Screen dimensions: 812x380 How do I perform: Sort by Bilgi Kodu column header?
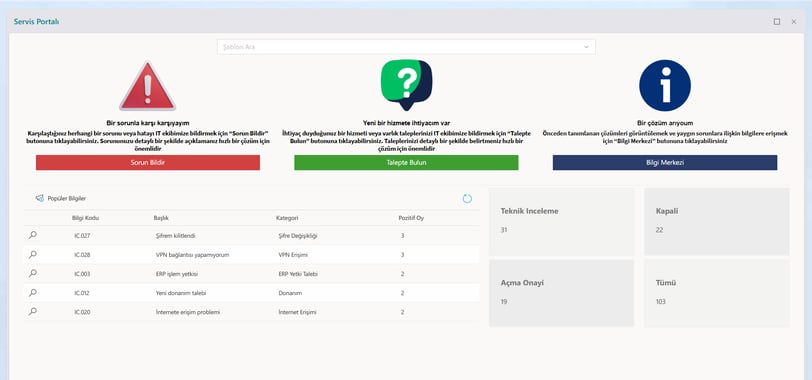tap(85, 218)
